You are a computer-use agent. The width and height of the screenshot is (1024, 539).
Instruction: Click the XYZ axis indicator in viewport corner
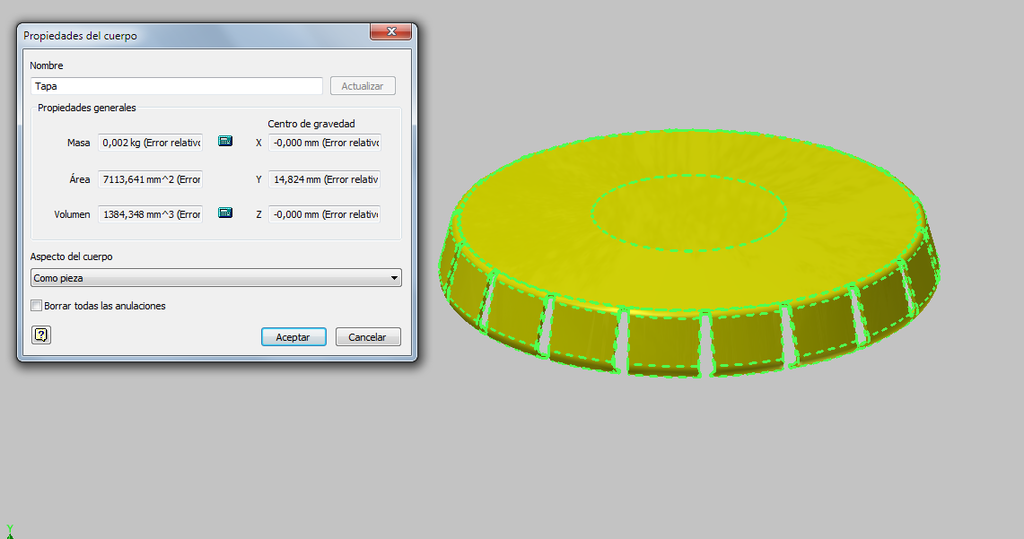point(8,531)
